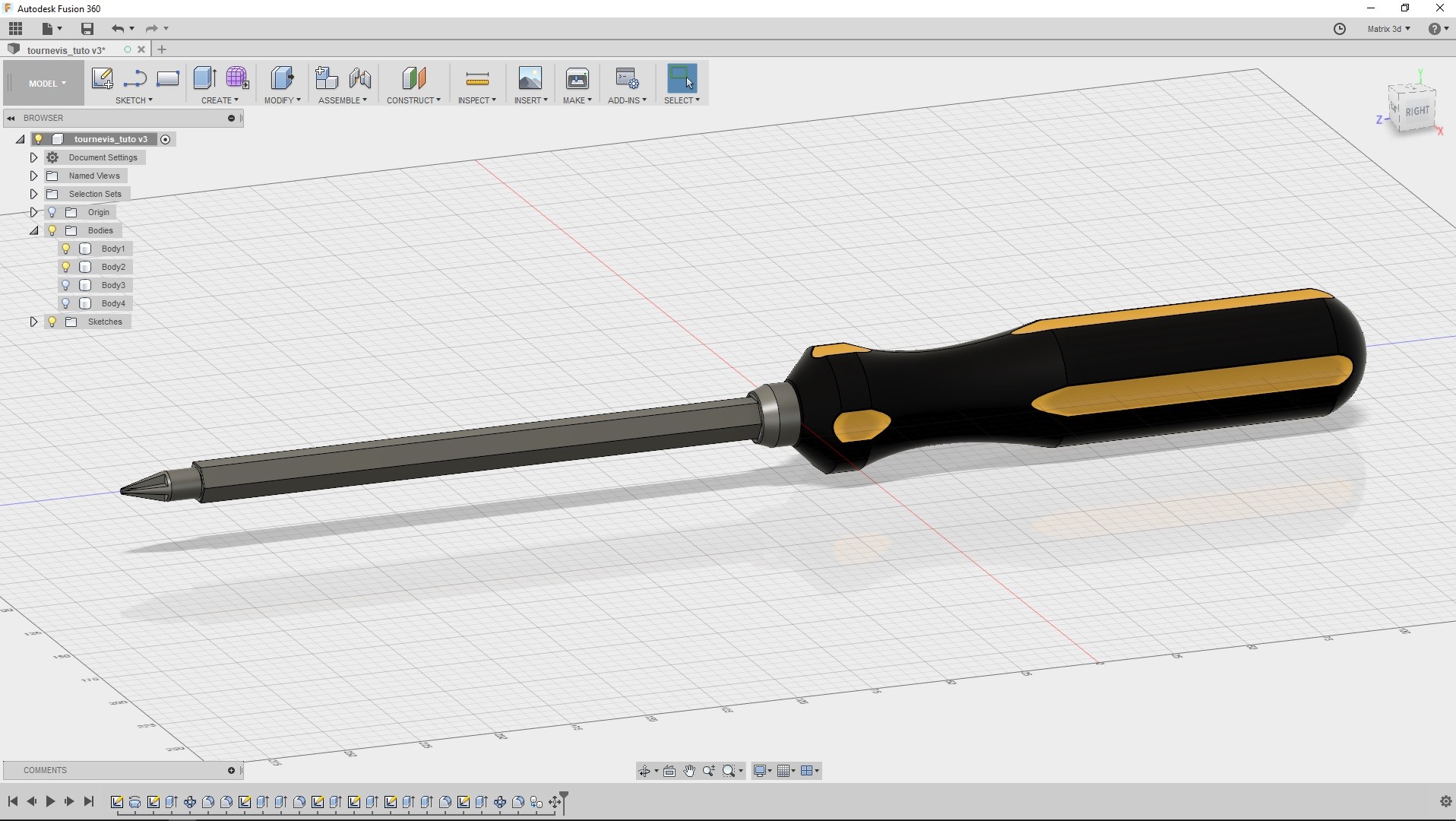Click the Create Form icon
The image size is (1456, 821).
pos(237,78)
